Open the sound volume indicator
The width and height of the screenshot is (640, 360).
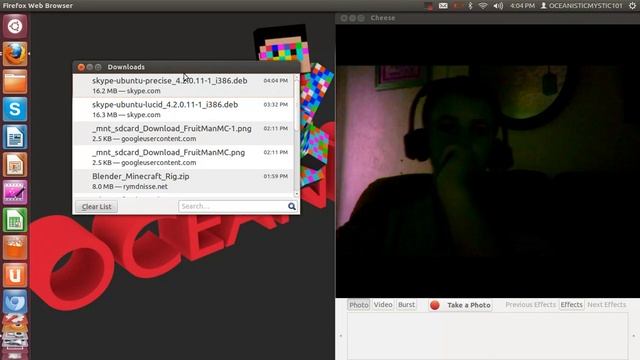point(498,6)
